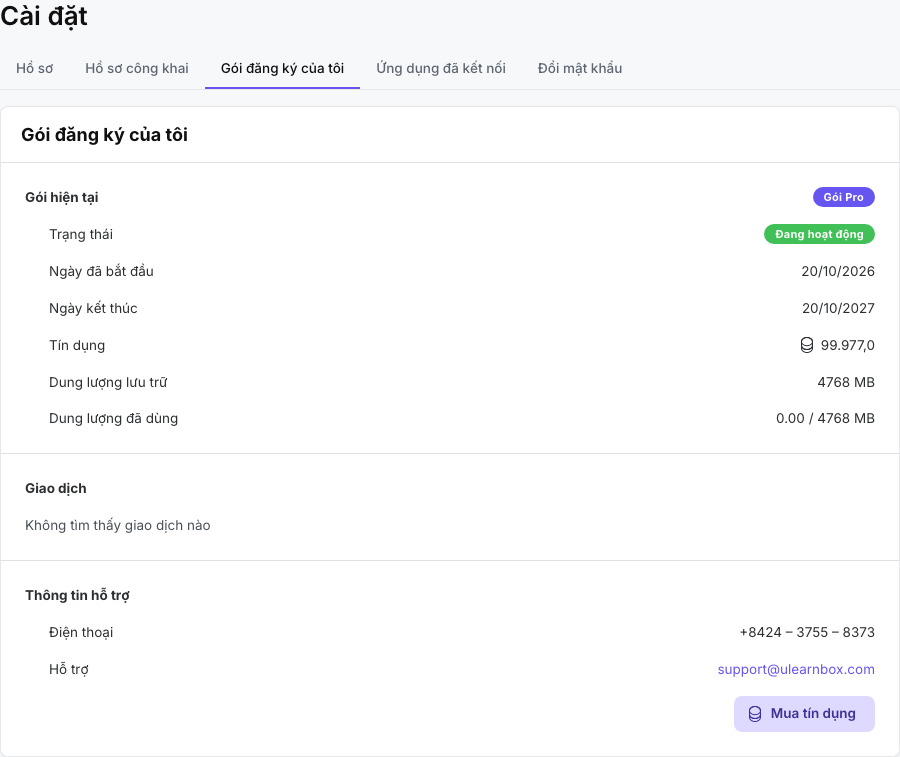Click the used storage value 0.00 / 4768 MB
This screenshot has height=757, width=900.
[x=825, y=418]
